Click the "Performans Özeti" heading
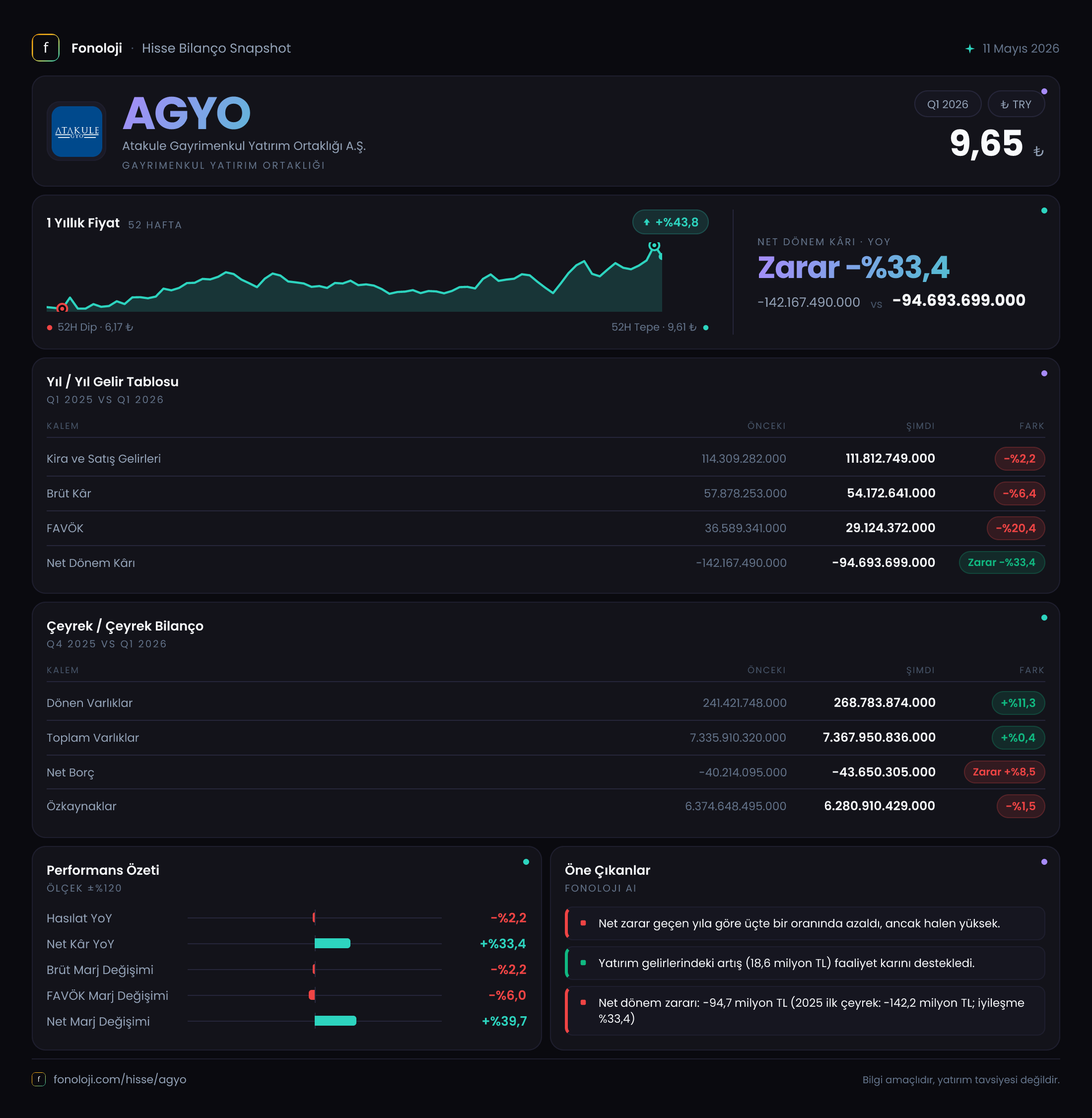Screen dimensions: 1092x1118 coord(103,870)
